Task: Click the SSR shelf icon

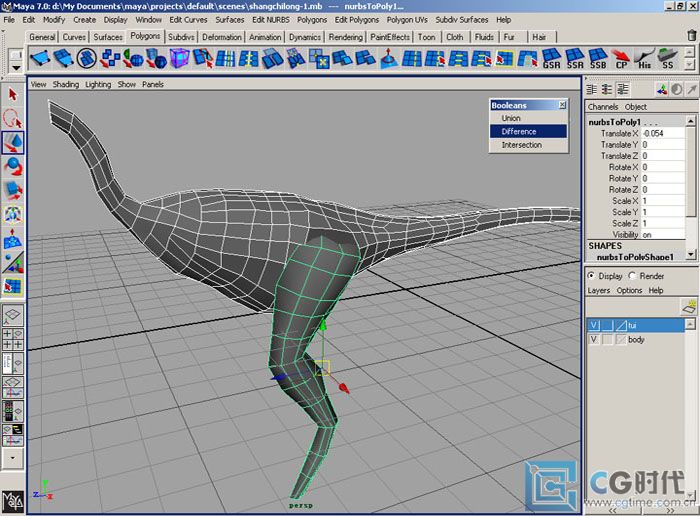Action: pyautogui.click(x=575, y=59)
